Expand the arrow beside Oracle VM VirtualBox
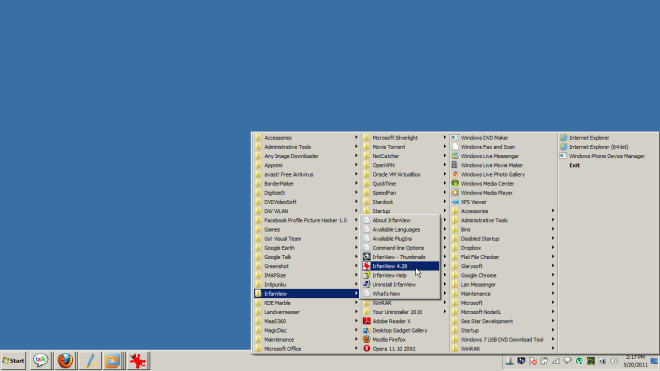The height and width of the screenshot is (371, 660). (x=444, y=174)
